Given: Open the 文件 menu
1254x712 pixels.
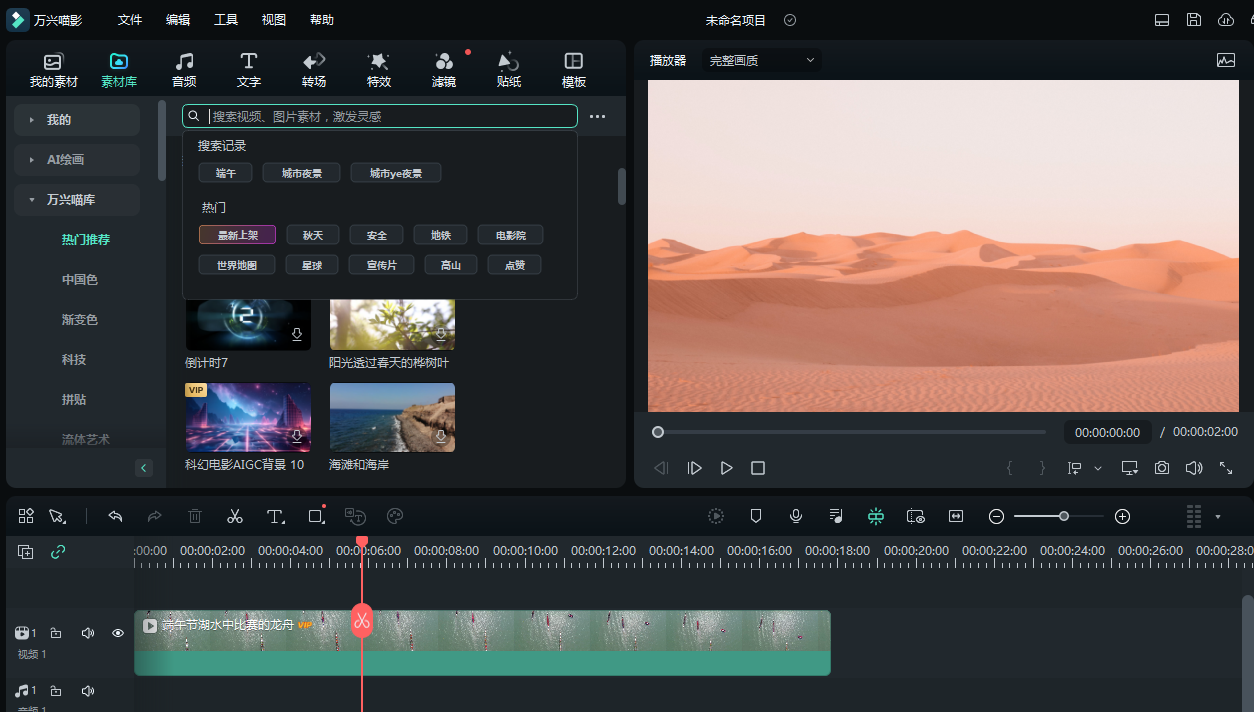Looking at the screenshot, I should point(130,20).
